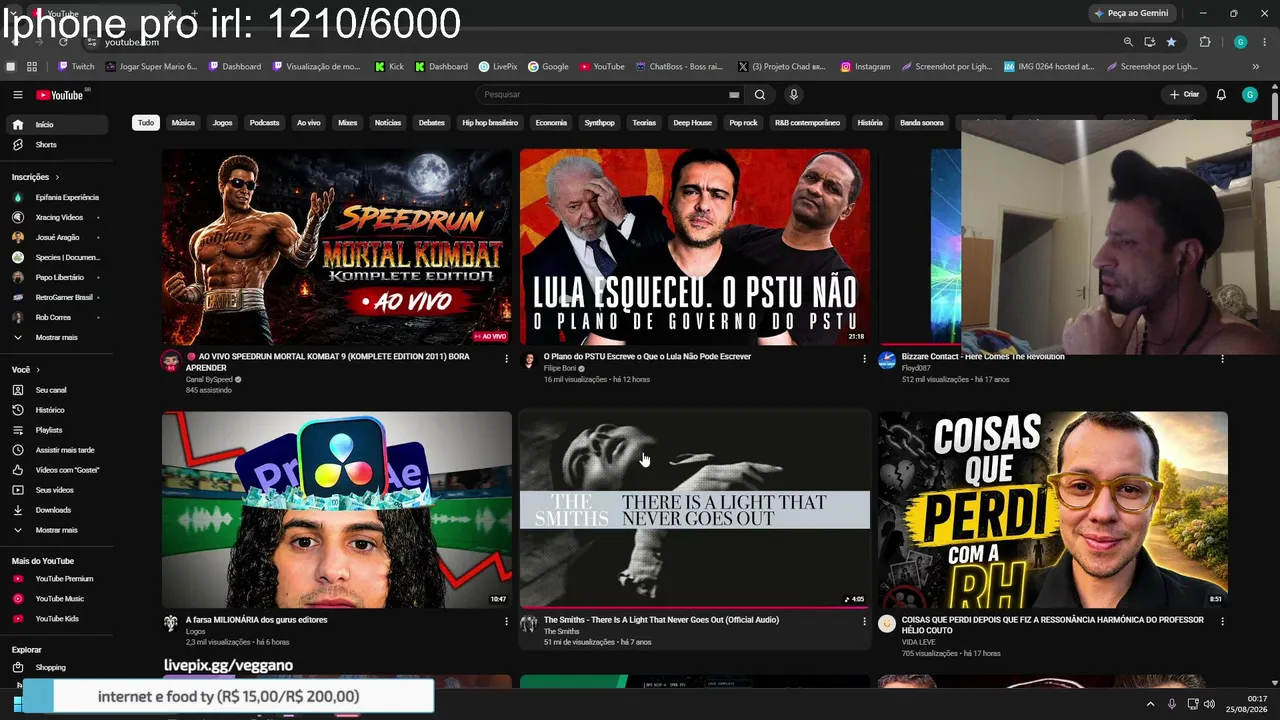Expand Mostrar mais under Você
The width and height of the screenshot is (1280, 720).
point(56,530)
